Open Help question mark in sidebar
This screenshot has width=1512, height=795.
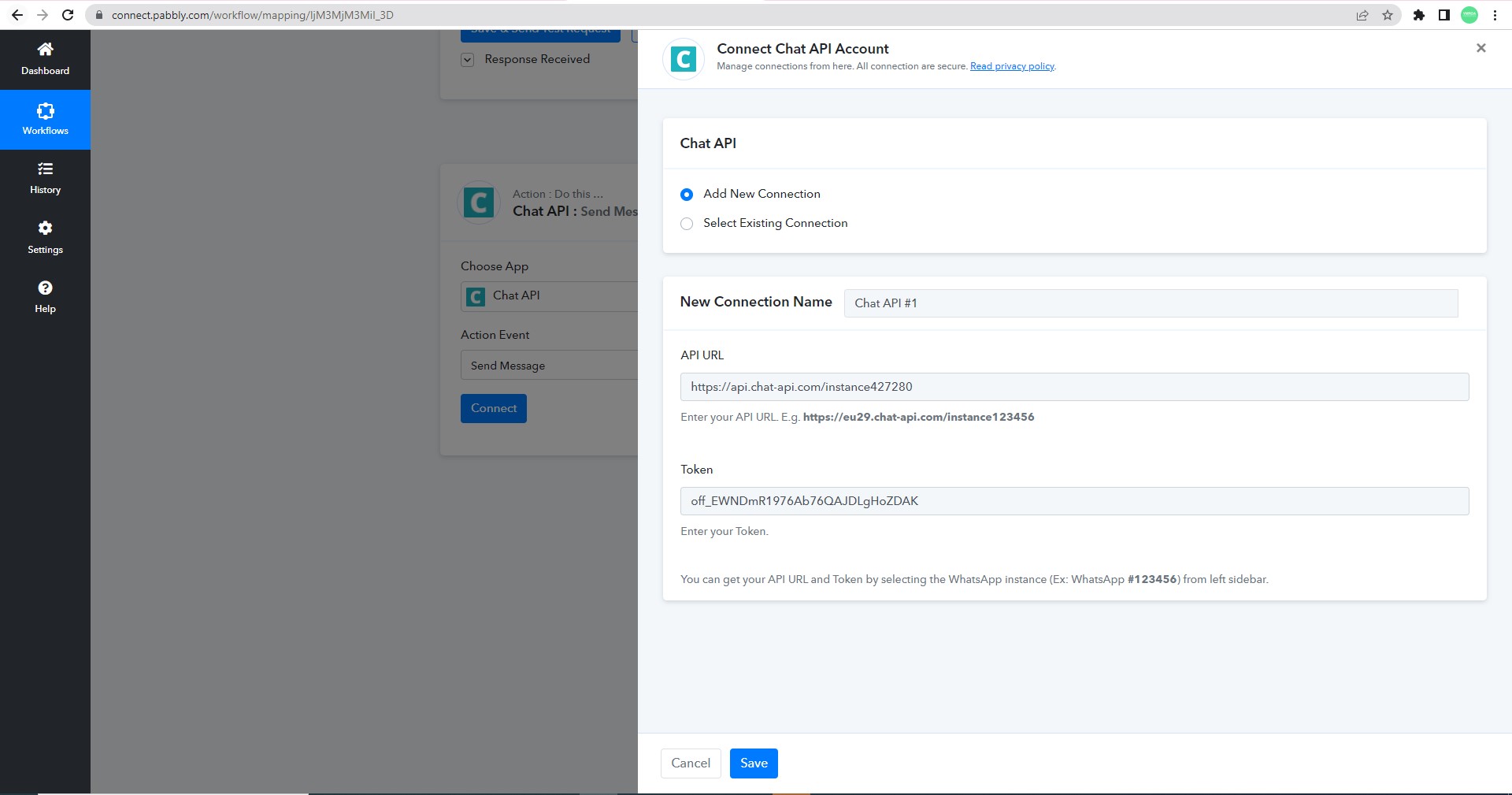tap(45, 288)
